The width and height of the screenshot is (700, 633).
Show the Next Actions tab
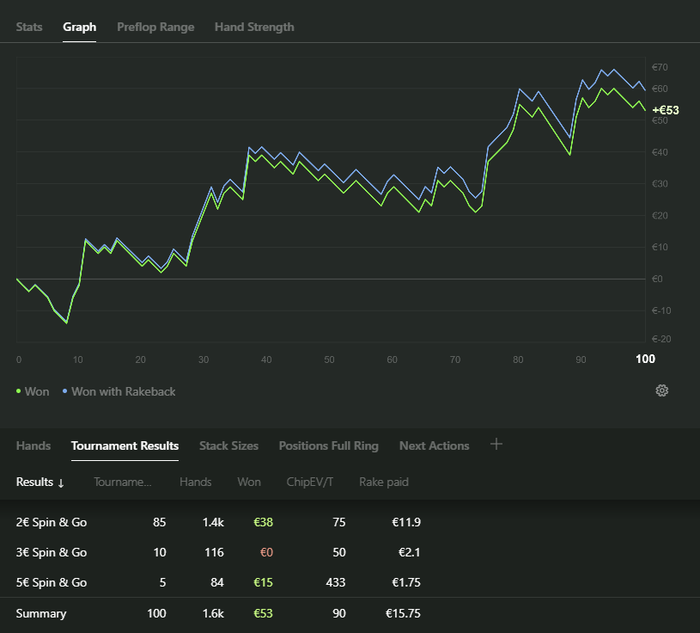tap(434, 446)
